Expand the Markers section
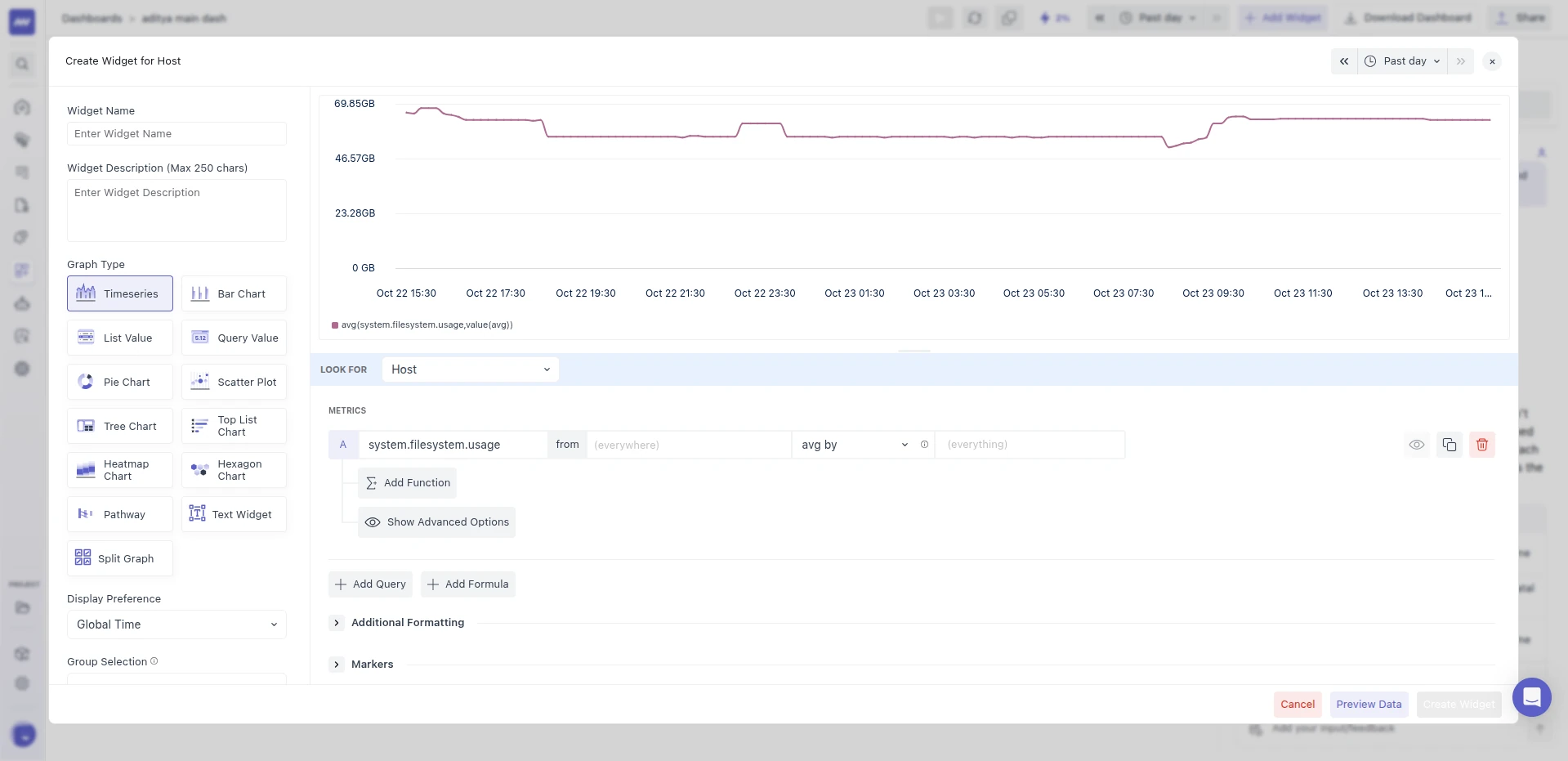The image size is (1568, 761). click(x=336, y=665)
